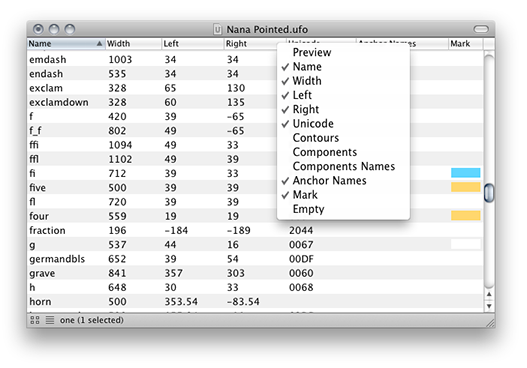Select the Empty menu entry
This screenshot has width=527, height=368.
pyautogui.click(x=343, y=209)
